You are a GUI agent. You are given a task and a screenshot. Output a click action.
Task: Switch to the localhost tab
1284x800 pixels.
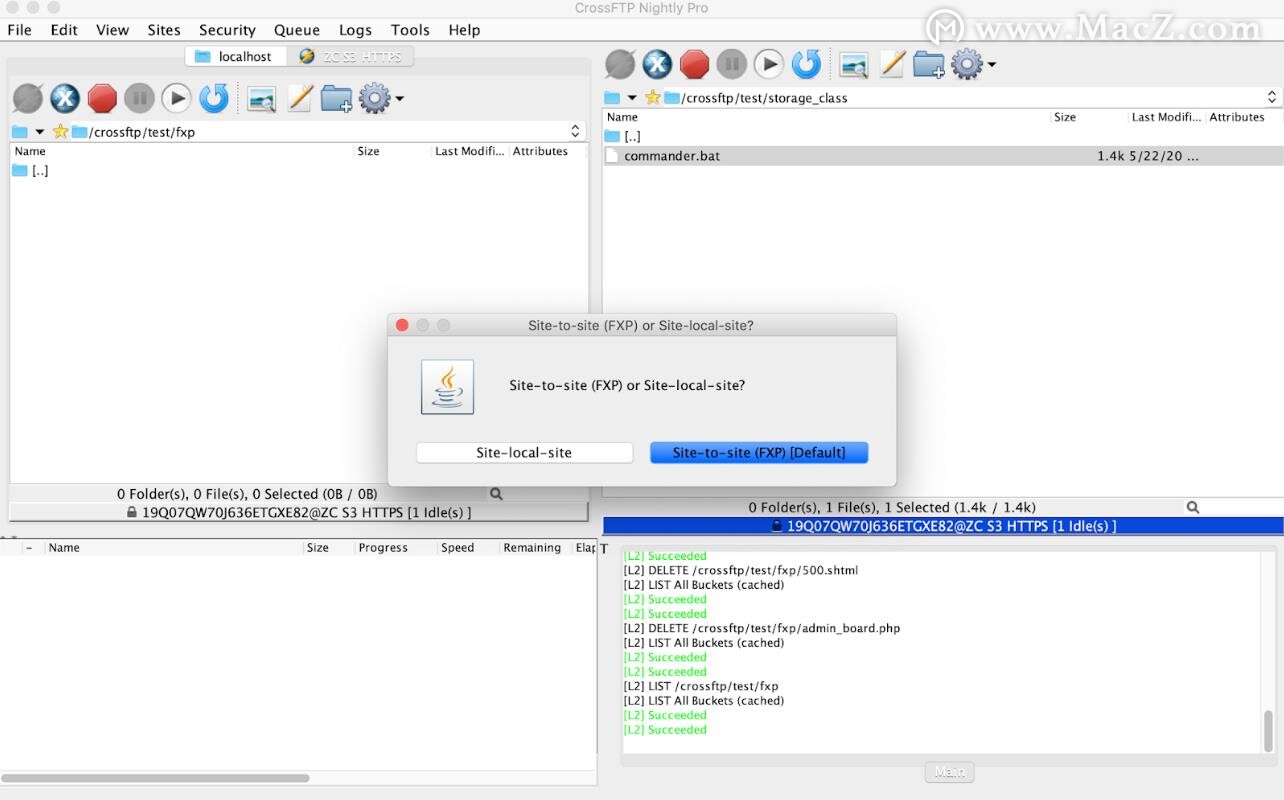(236, 56)
